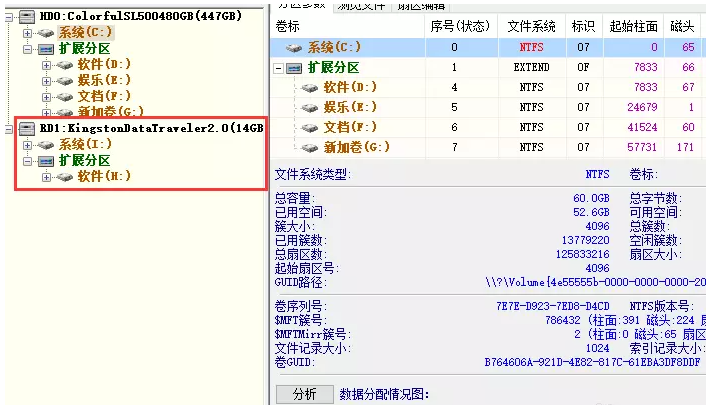Expand the 文档(F:) tree node
This screenshot has width=715, height=405.
pos(47,97)
